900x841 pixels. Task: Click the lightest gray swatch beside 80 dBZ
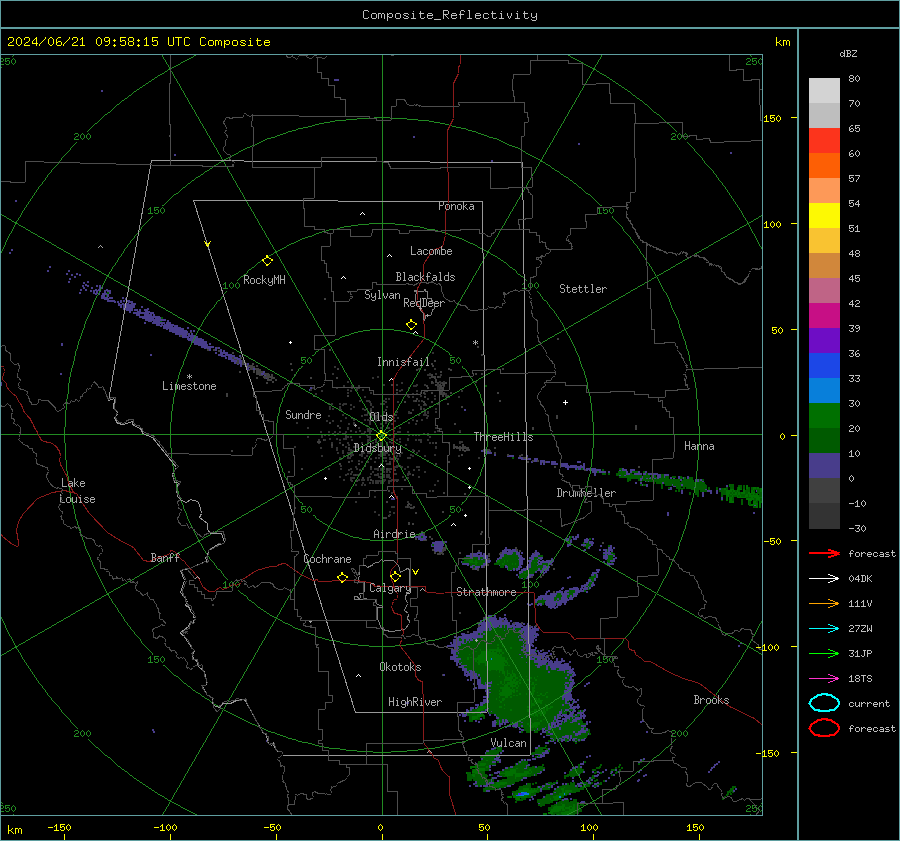pos(824,91)
